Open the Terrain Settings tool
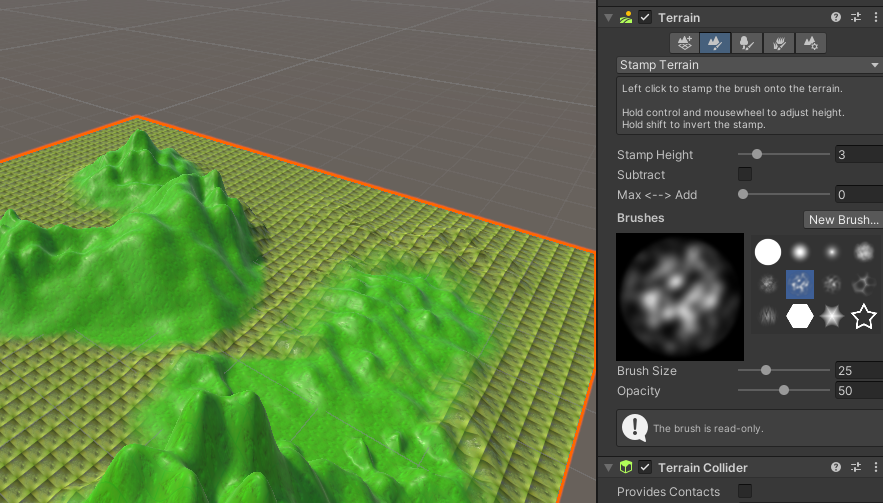 point(811,43)
